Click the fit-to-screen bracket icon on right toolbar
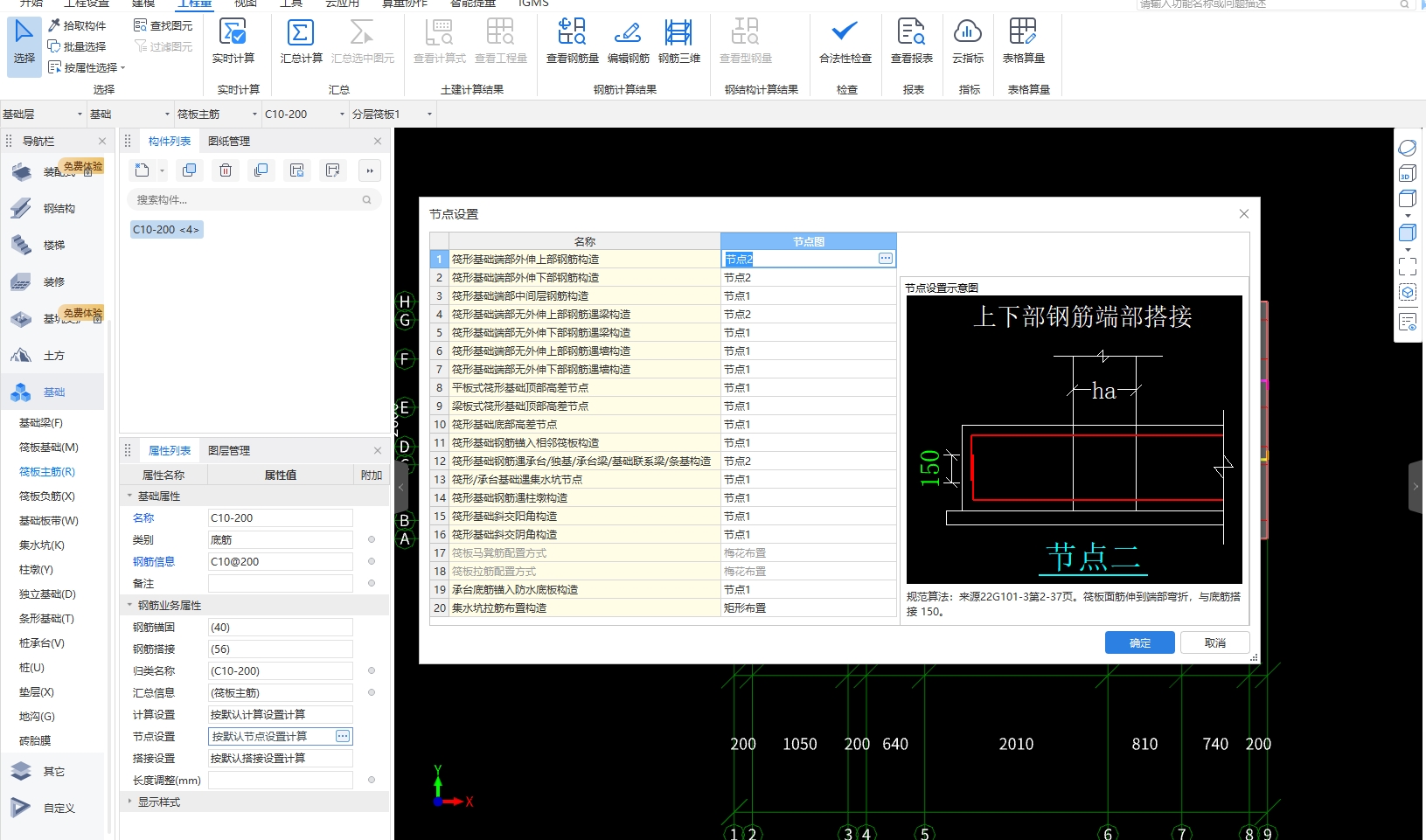1426x840 pixels. (1408, 266)
